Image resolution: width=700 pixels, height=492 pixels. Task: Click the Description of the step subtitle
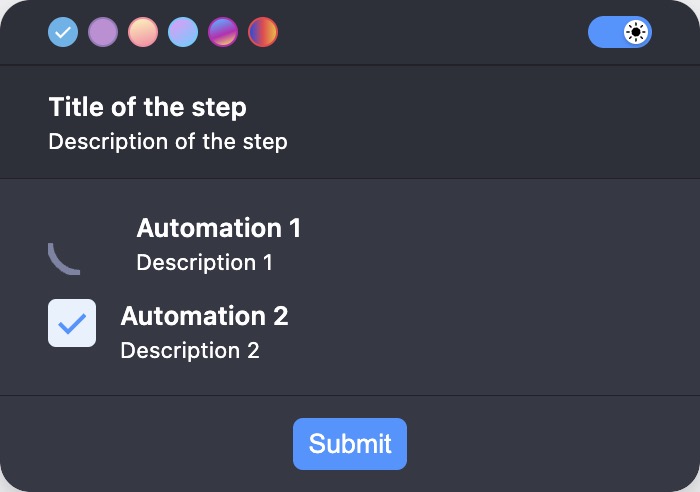[168, 142]
